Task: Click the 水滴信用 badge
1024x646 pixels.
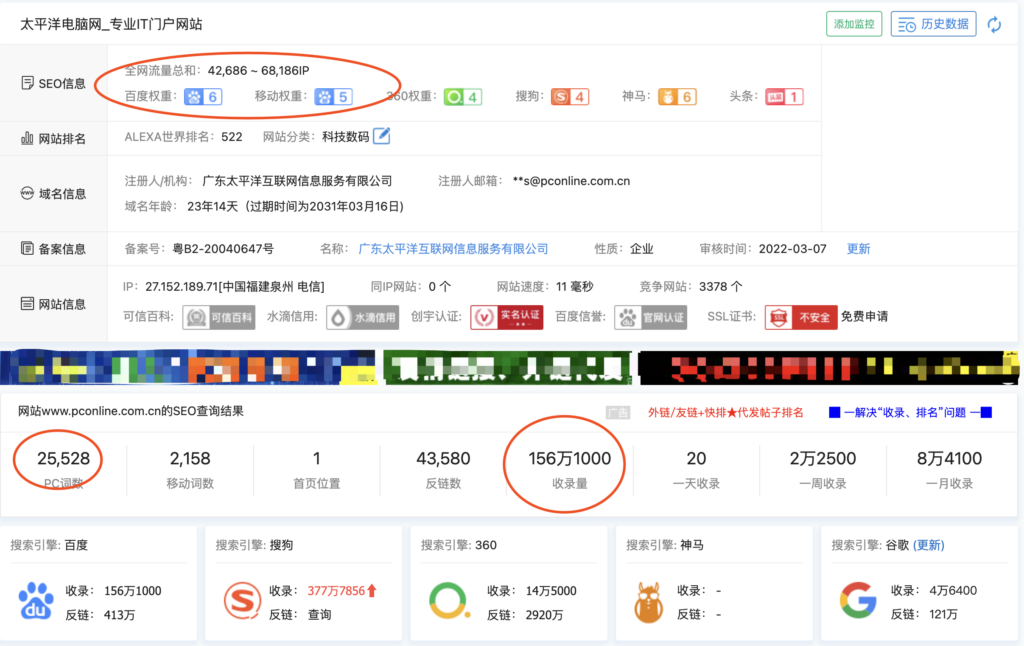Action: point(362,317)
